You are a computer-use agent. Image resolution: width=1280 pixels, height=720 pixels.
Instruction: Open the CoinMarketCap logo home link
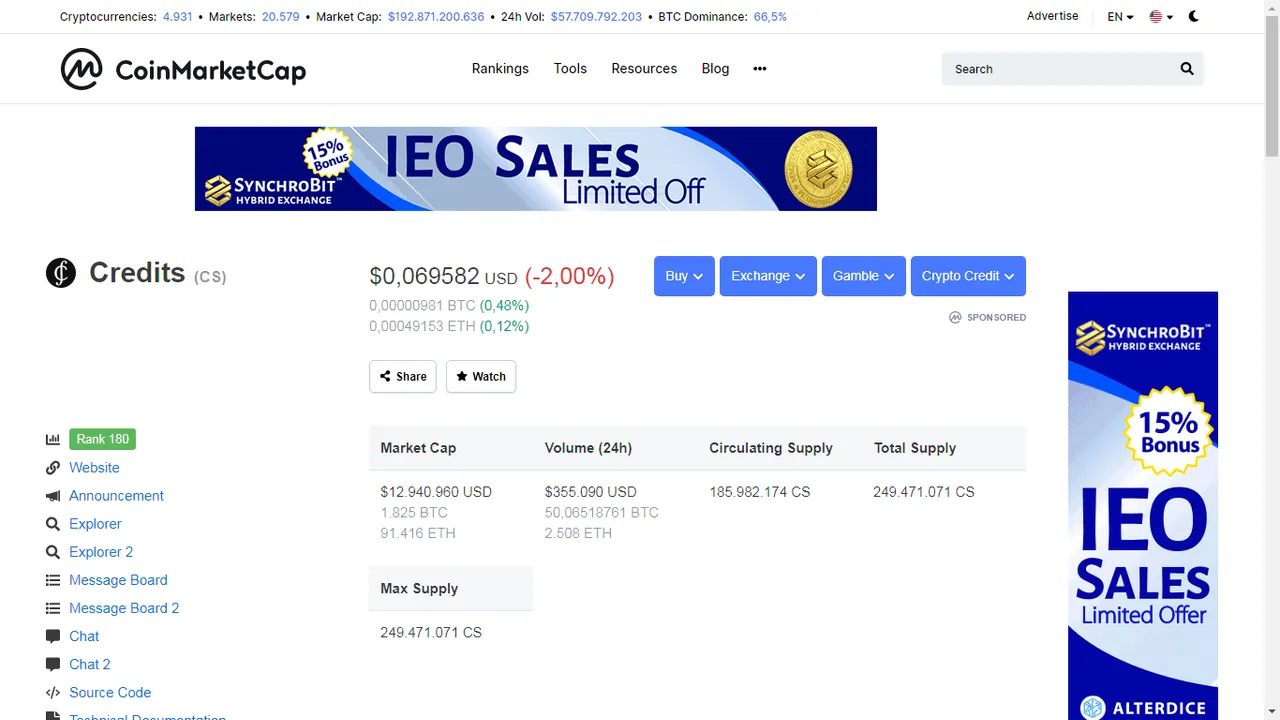coord(183,69)
